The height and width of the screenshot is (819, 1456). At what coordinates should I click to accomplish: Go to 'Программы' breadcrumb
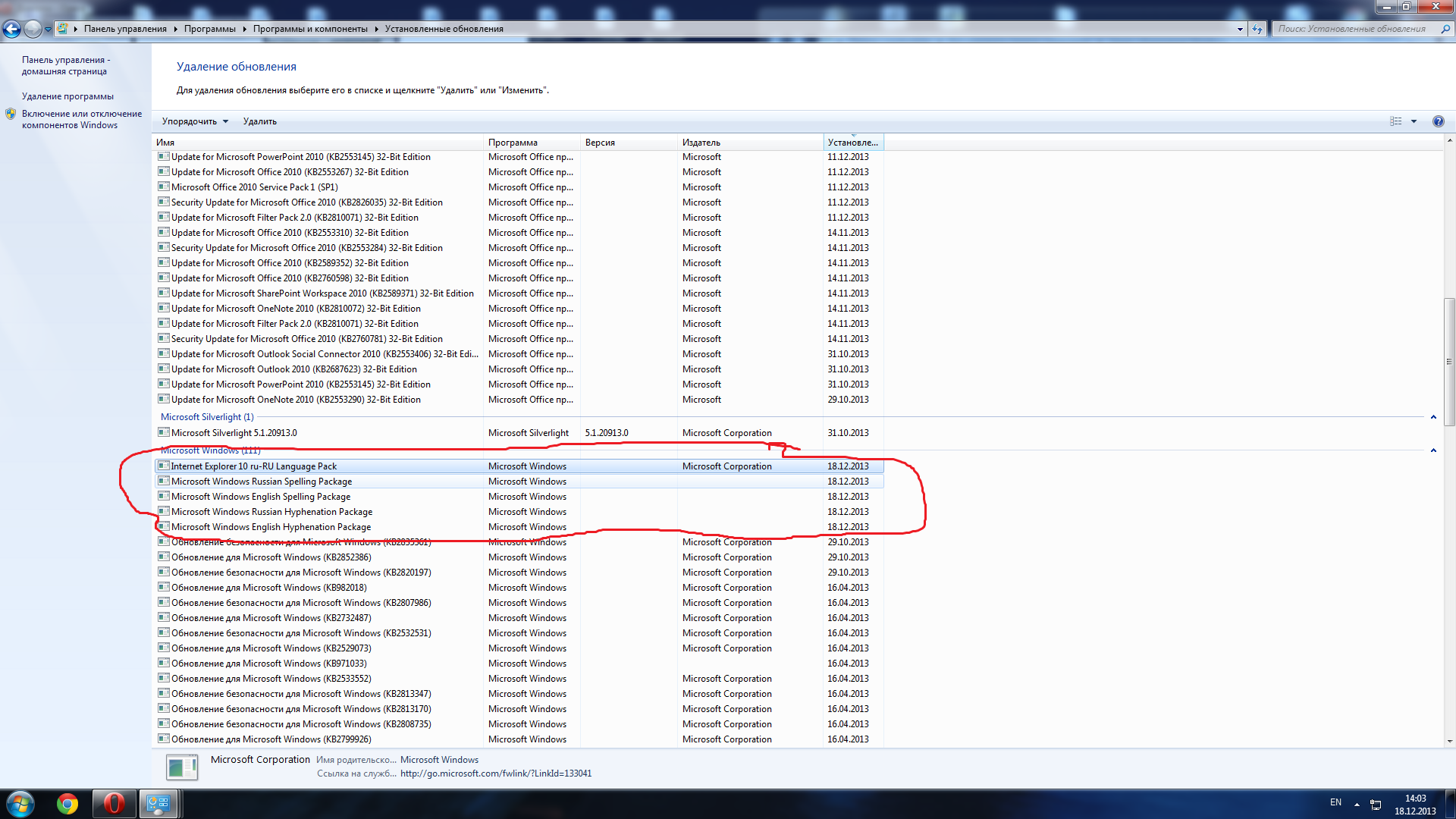(x=209, y=29)
